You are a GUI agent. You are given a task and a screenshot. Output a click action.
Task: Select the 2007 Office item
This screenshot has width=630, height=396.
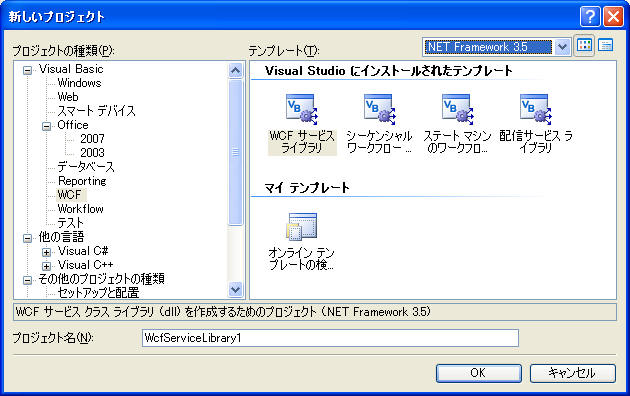(92, 139)
